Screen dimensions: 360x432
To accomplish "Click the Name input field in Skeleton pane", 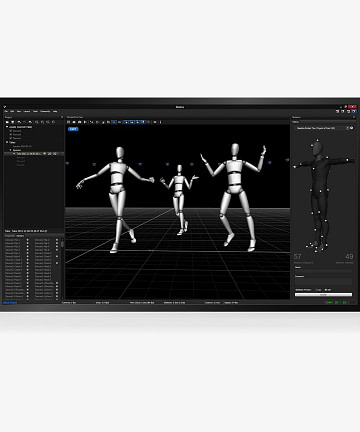I will pos(323,271).
